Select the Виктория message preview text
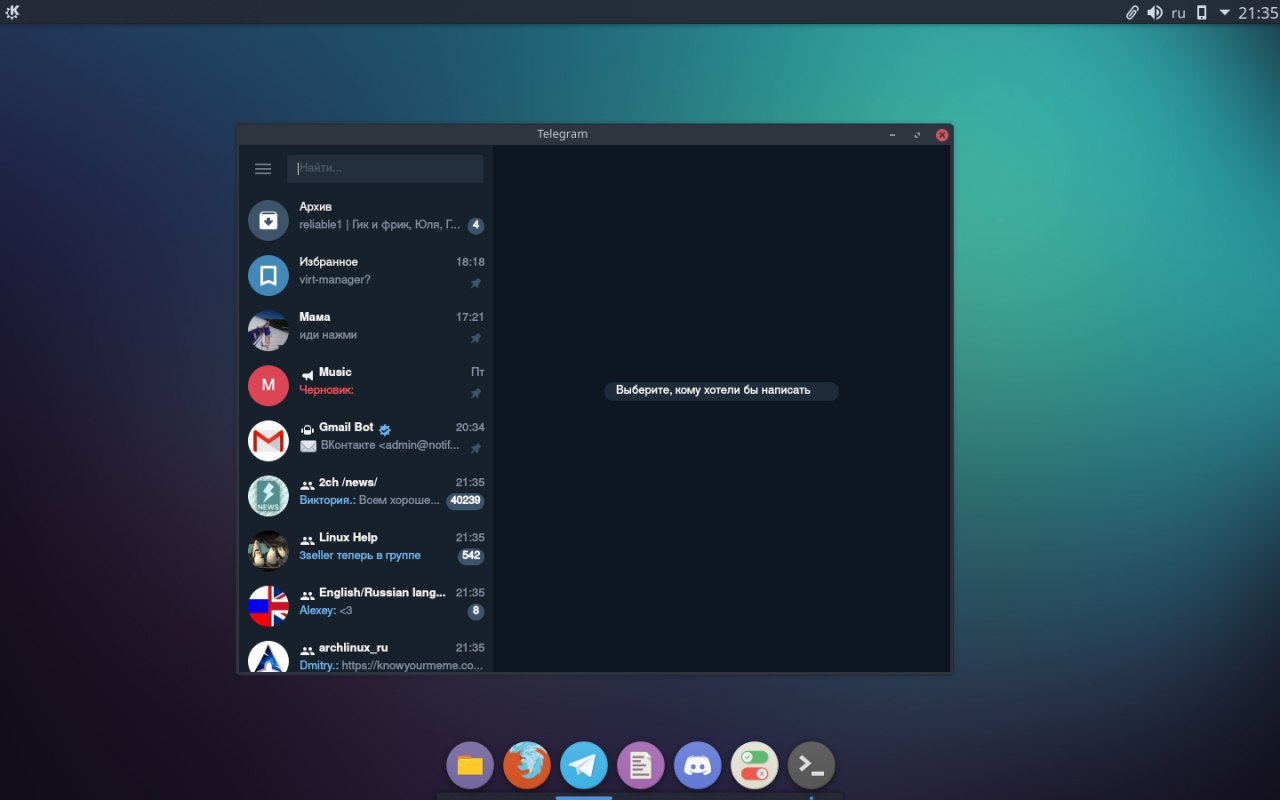This screenshot has width=1280, height=800. 369,500
